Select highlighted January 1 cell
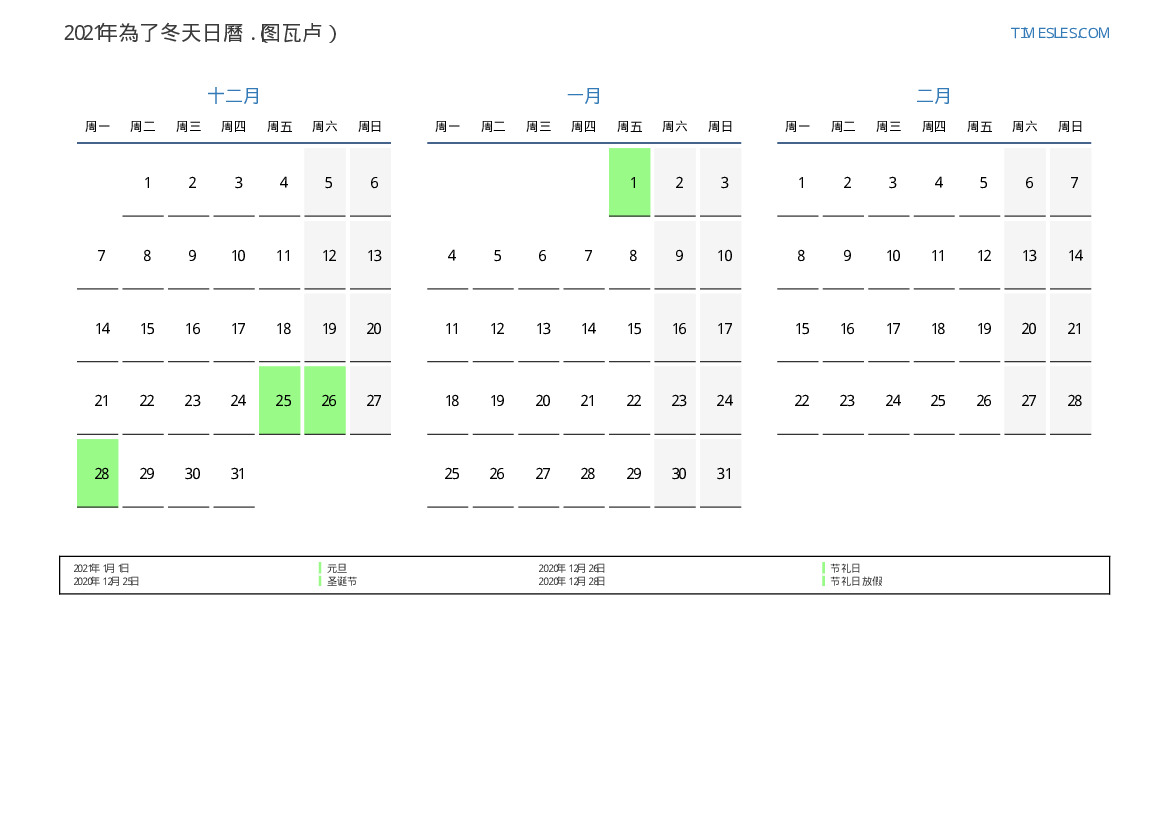Screen dimensions: 1169x827 (x=633, y=183)
